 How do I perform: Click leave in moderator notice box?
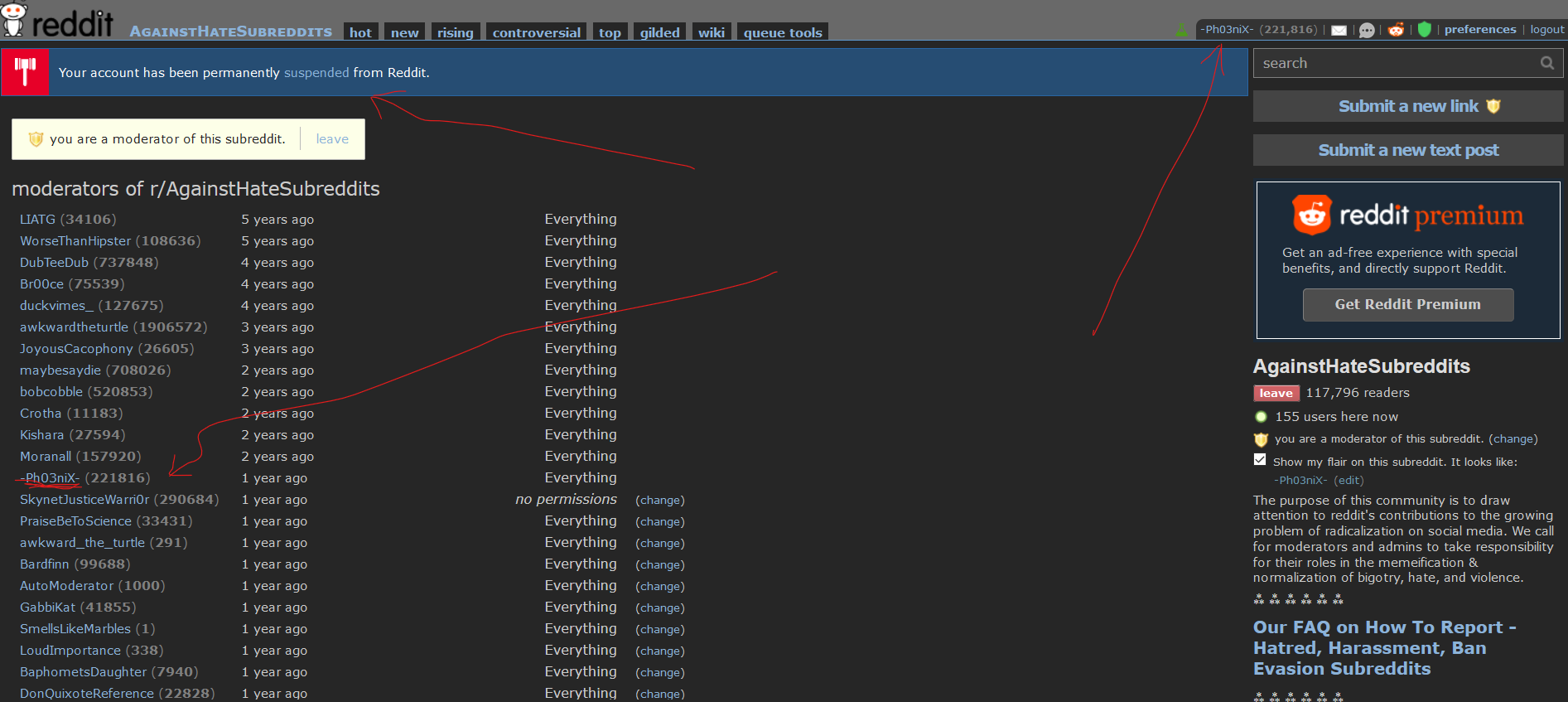click(x=332, y=139)
